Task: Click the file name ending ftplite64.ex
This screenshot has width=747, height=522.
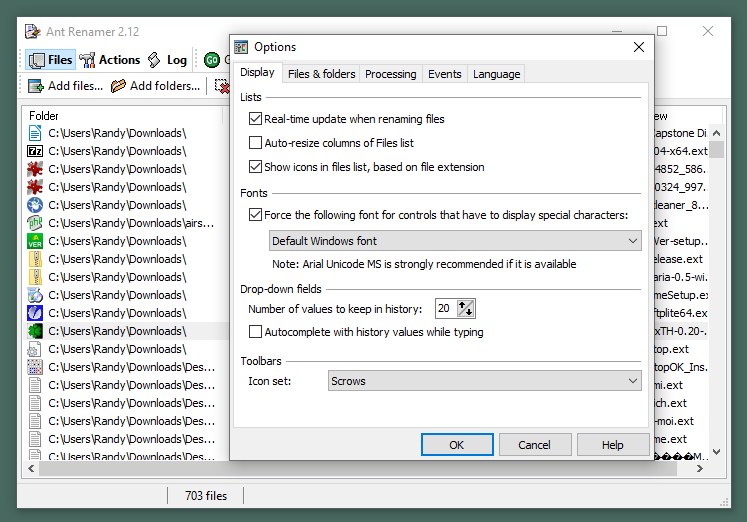Action: (x=681, y=313)
